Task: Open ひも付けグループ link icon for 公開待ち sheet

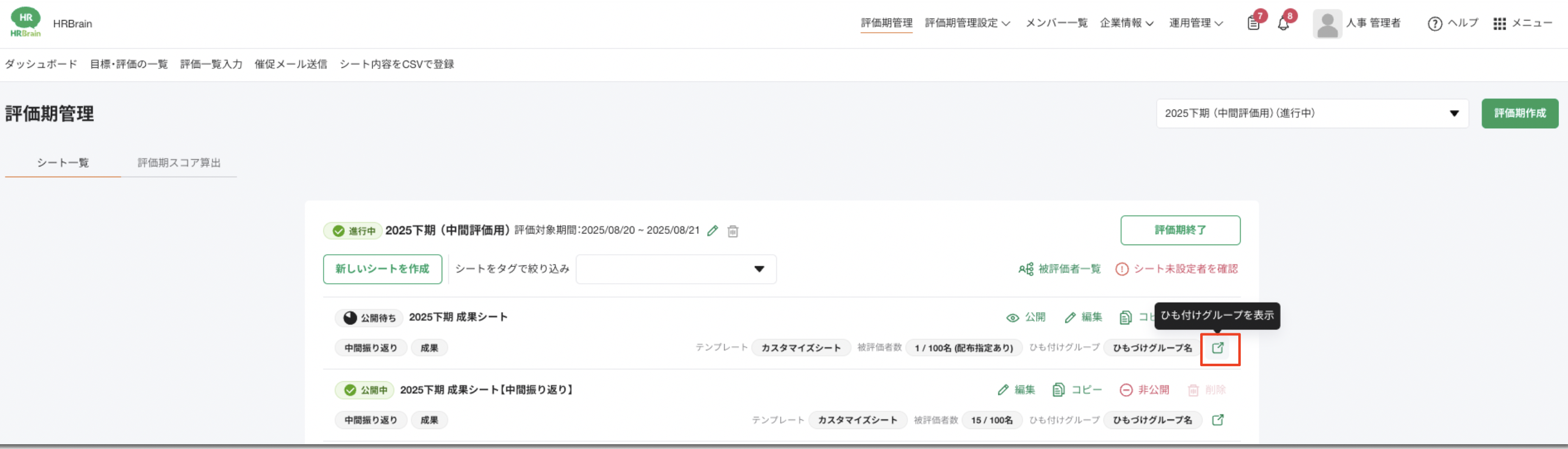Action: pyautogui.click(x=1217, y=348)
